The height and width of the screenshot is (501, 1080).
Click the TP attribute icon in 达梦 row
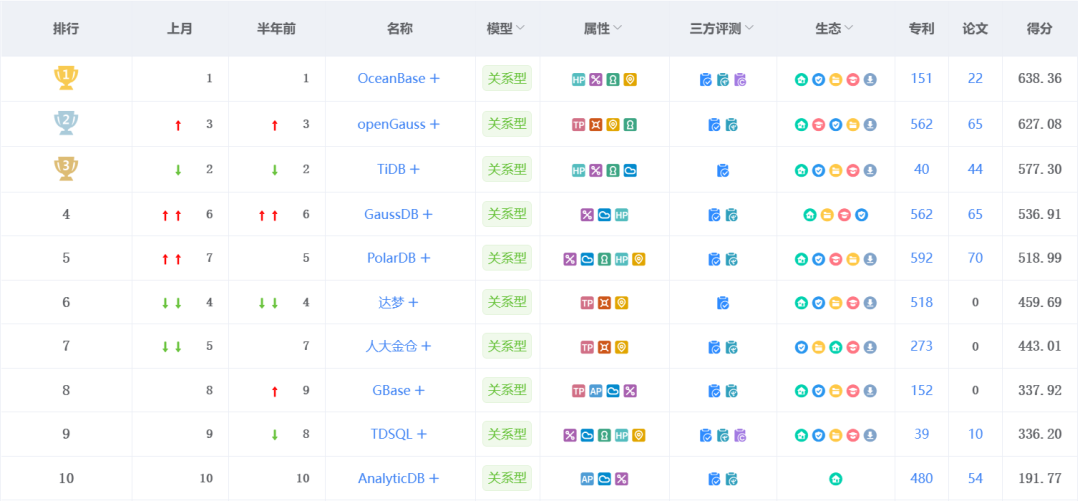coord(587,303)
